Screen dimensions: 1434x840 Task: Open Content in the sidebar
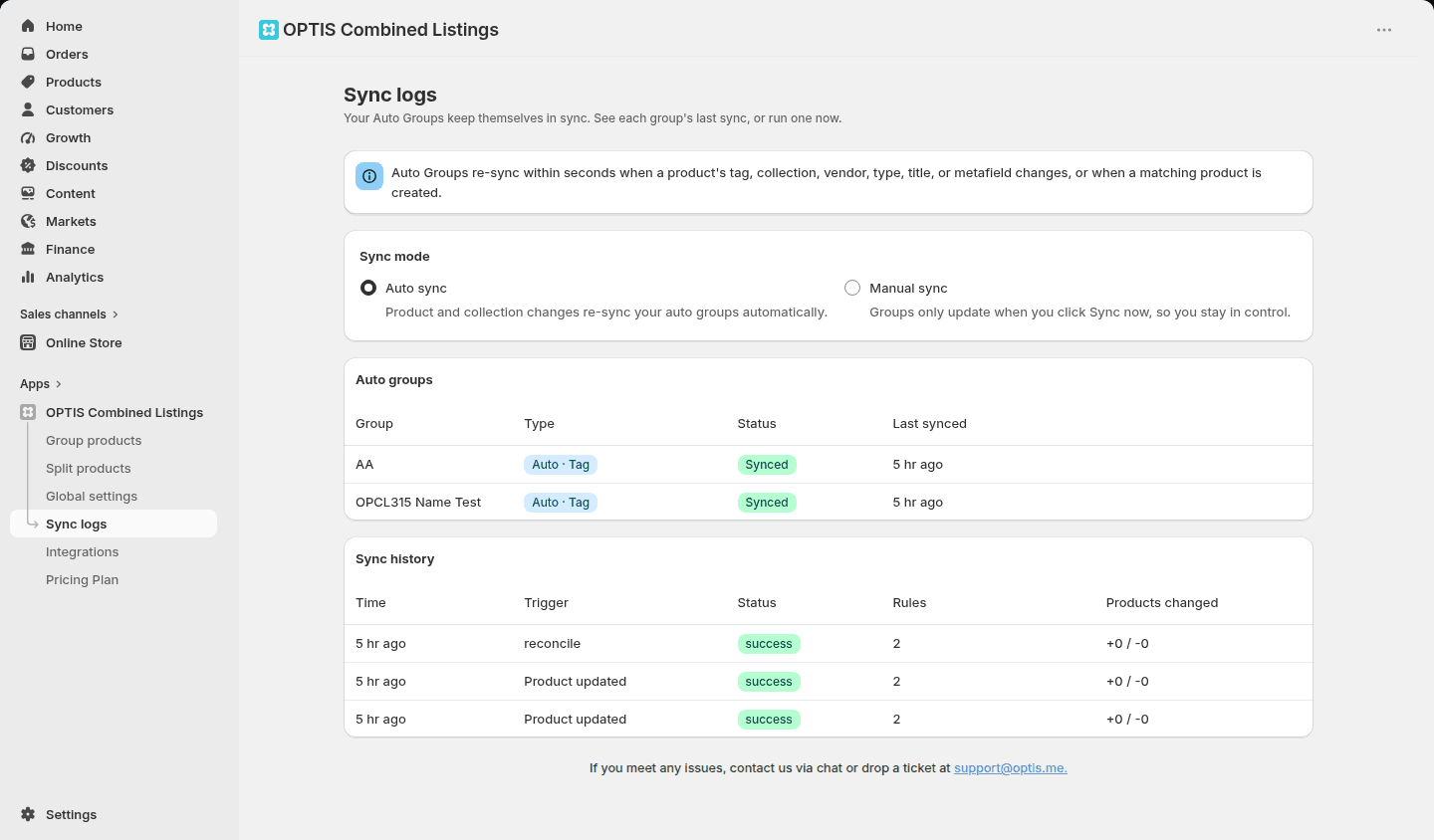[x=71, y=193]
